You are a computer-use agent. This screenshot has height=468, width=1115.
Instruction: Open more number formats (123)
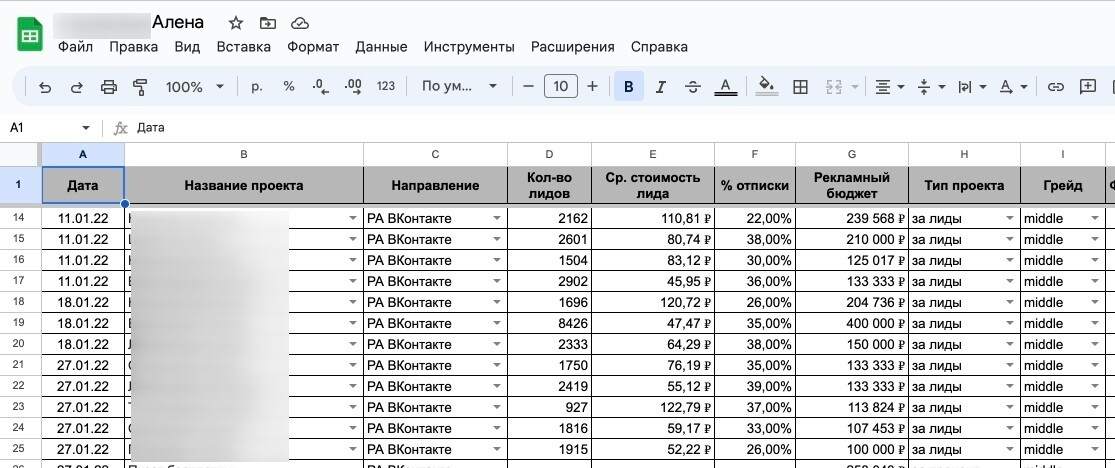coord(385,87)
